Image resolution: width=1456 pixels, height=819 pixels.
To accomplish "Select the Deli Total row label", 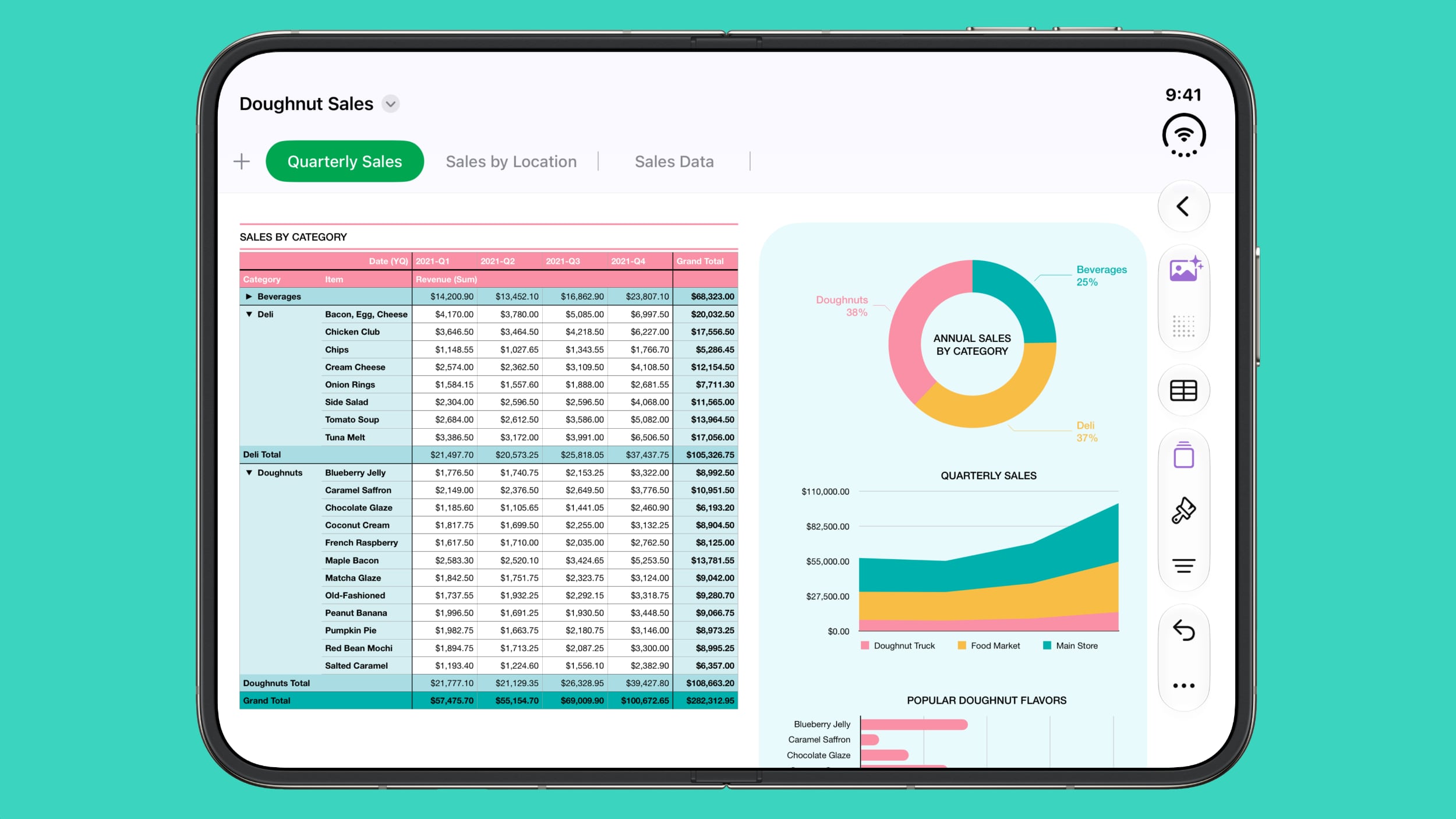I will click(x=262, y=454).
